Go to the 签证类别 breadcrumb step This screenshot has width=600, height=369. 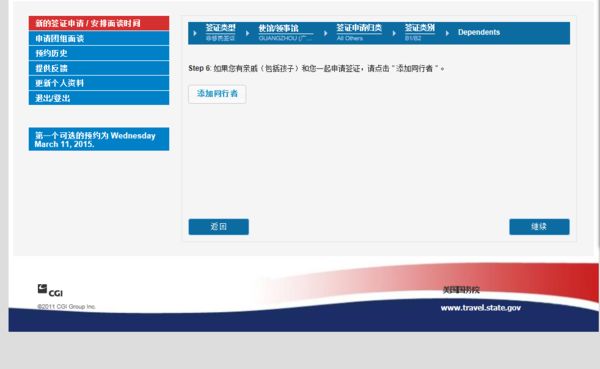420,28
